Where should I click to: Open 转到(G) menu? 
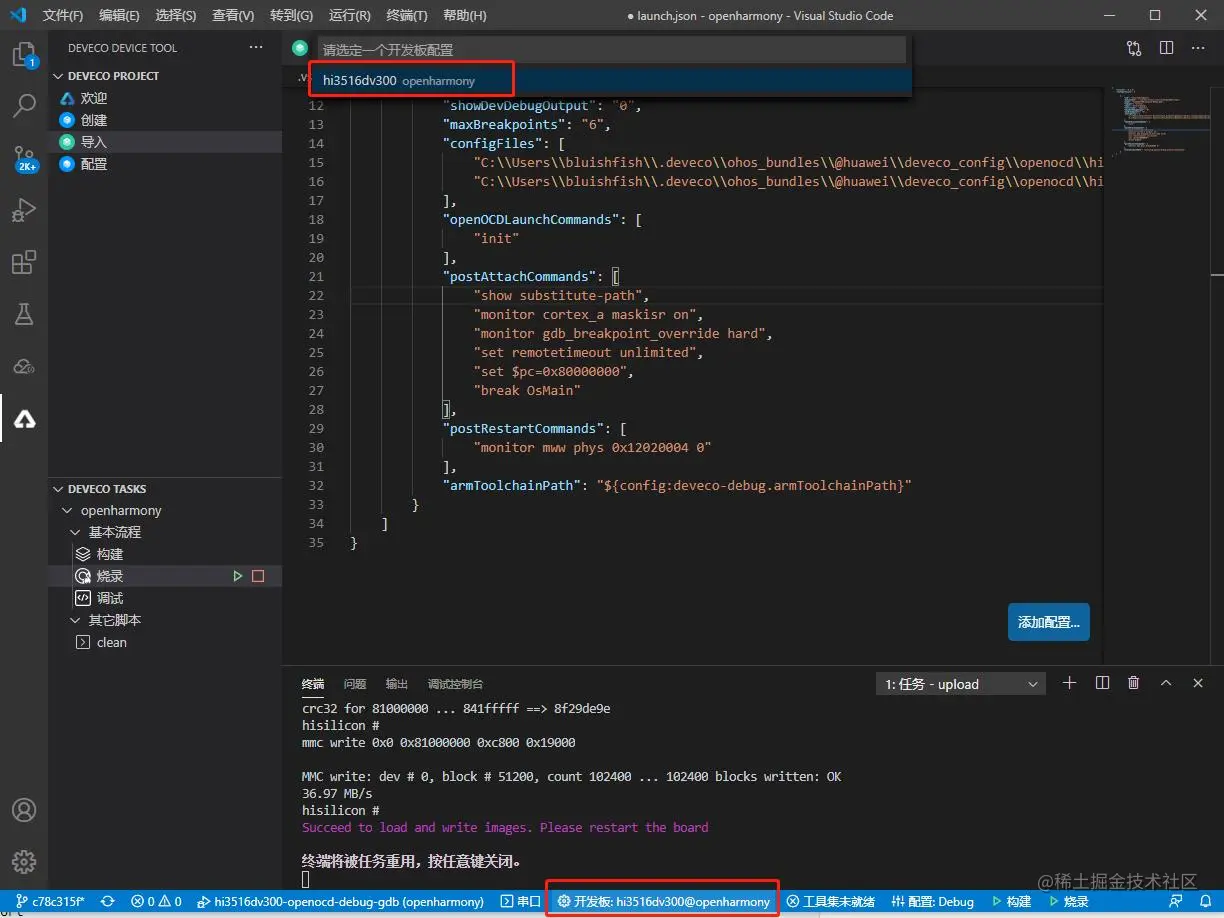pos(291,15)
